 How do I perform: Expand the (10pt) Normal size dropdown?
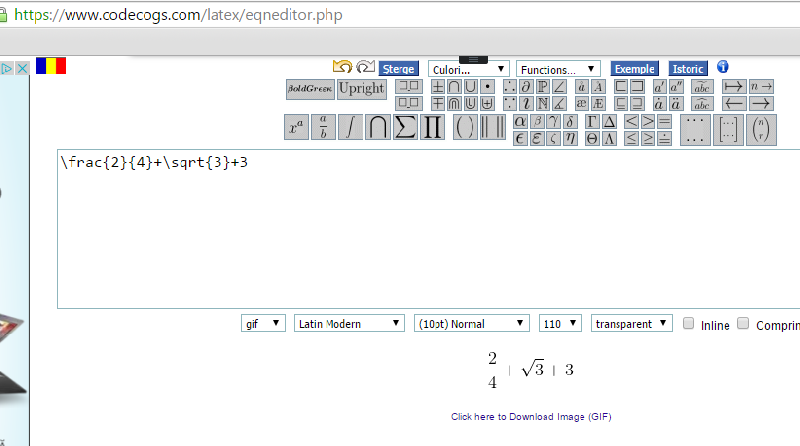471,324
